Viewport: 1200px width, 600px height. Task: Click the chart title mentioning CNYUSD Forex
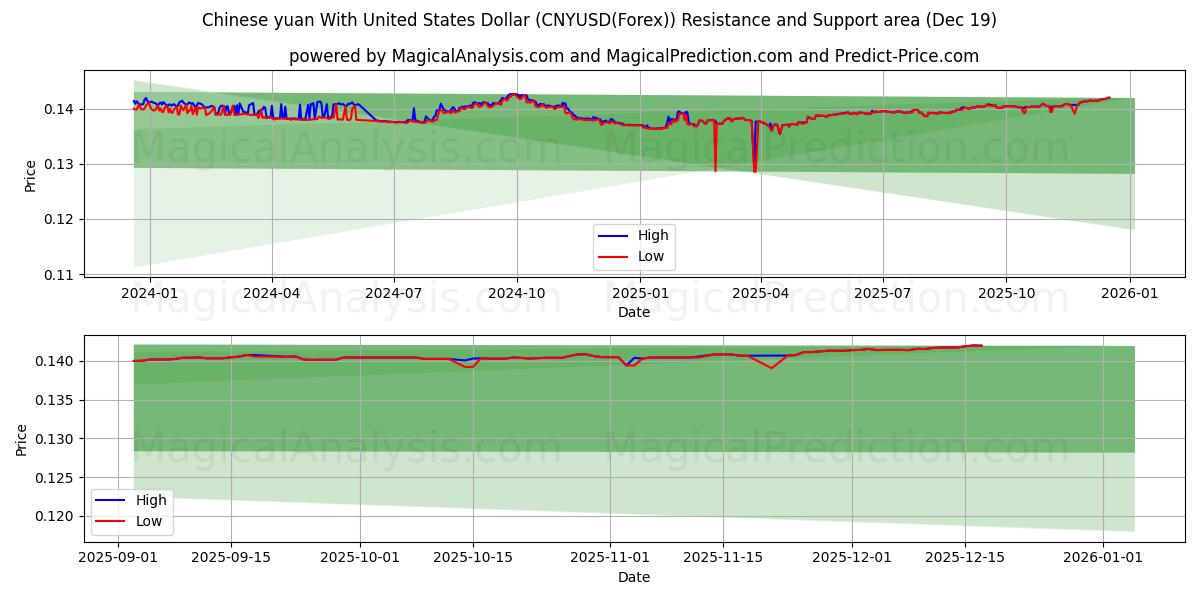tap(600, 18)
